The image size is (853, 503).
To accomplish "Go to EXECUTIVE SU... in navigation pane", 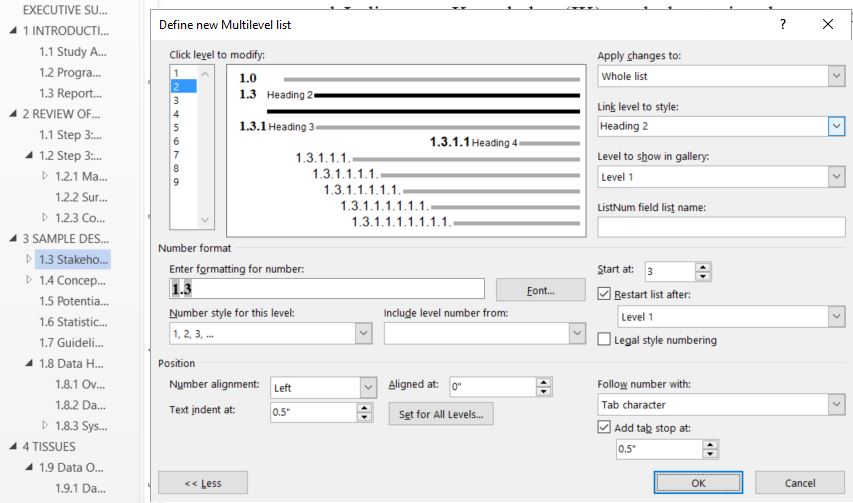I will [65, 10].
